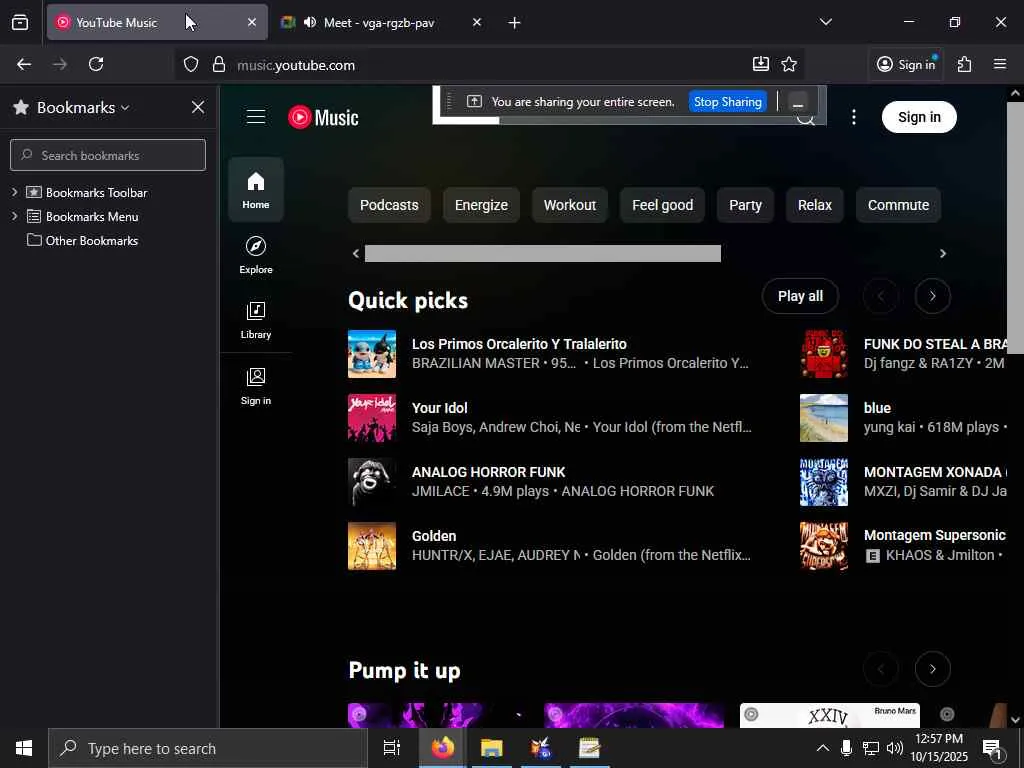Image resolution: width=1024 pixels, height=768 pixels.
Task: Next page of Quick picks
Action: click(933, 296)
